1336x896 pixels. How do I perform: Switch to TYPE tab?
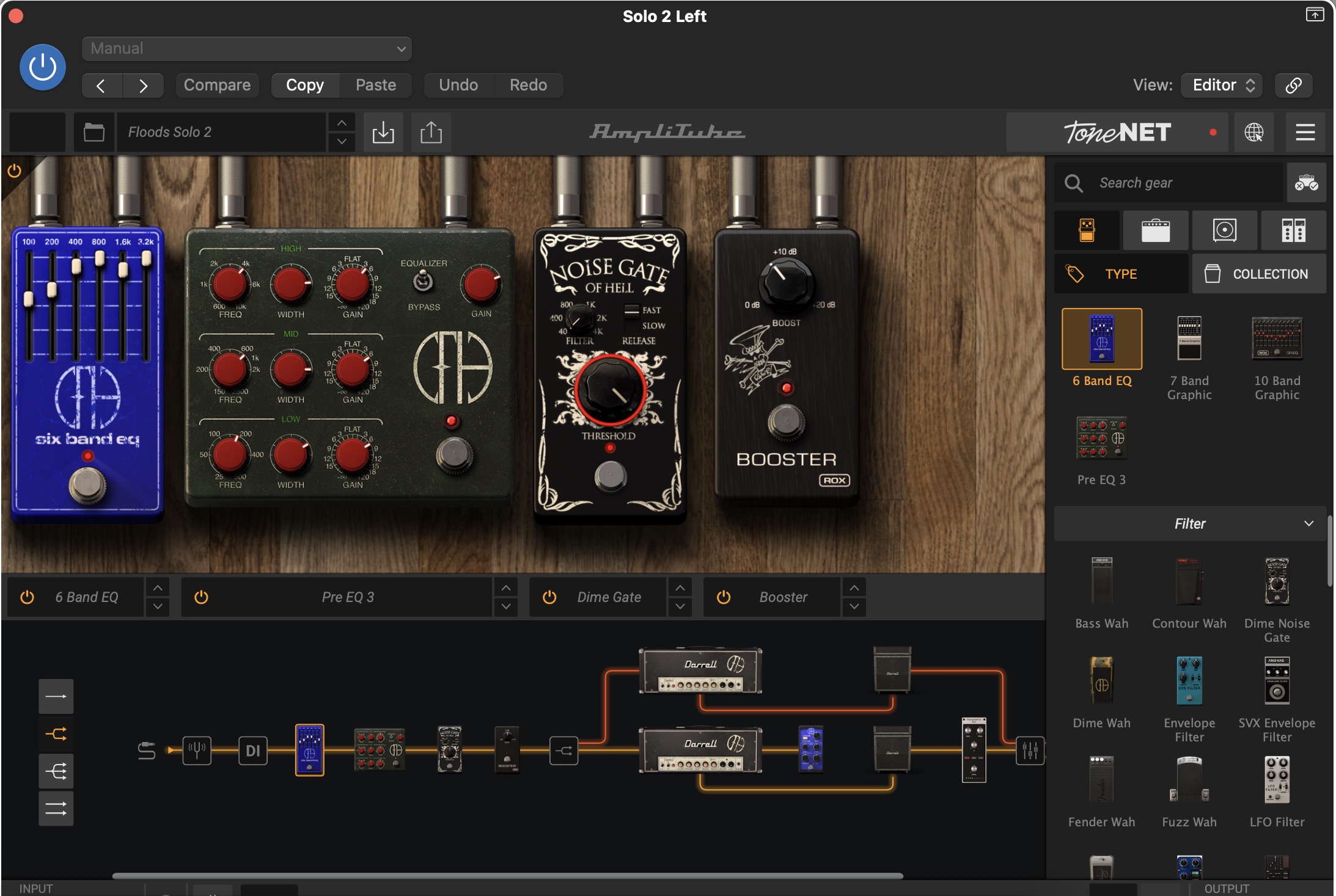pyautogui.click(x=1121, y=274)
